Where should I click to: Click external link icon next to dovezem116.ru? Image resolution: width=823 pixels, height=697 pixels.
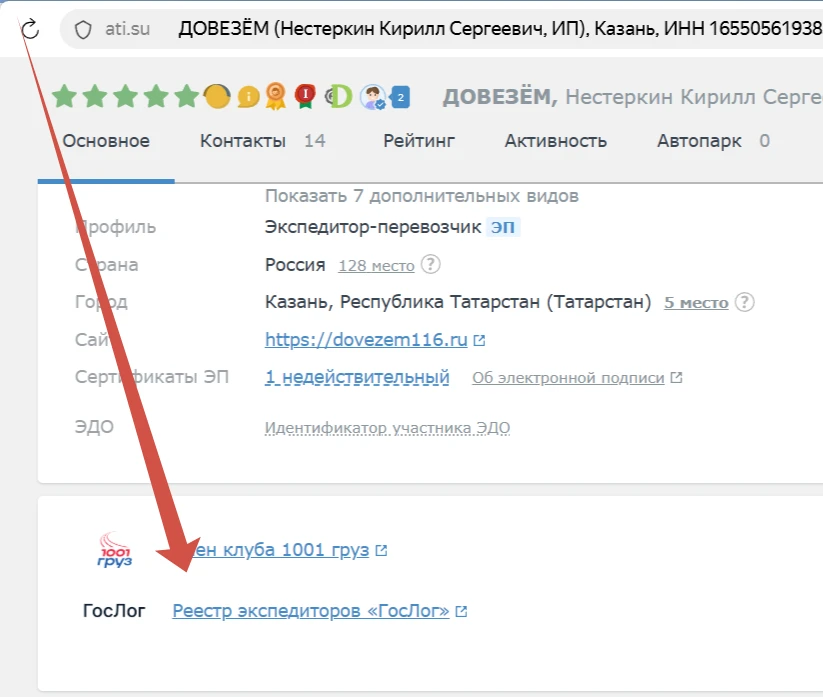pos(479,341)
